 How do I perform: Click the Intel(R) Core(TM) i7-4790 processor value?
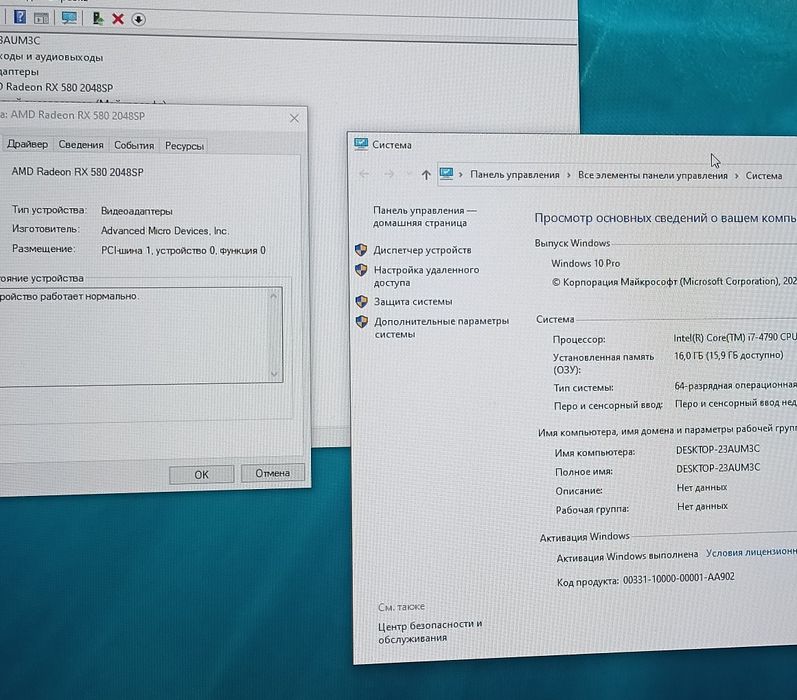pyautogui.click(x=735, y=338)
